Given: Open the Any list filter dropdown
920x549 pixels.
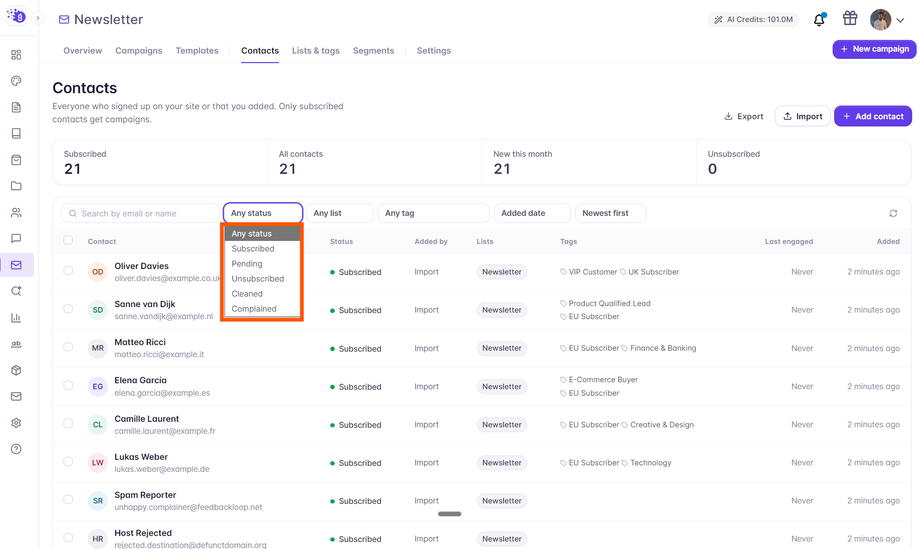Looking at the screenshot, I should [340, 213].
